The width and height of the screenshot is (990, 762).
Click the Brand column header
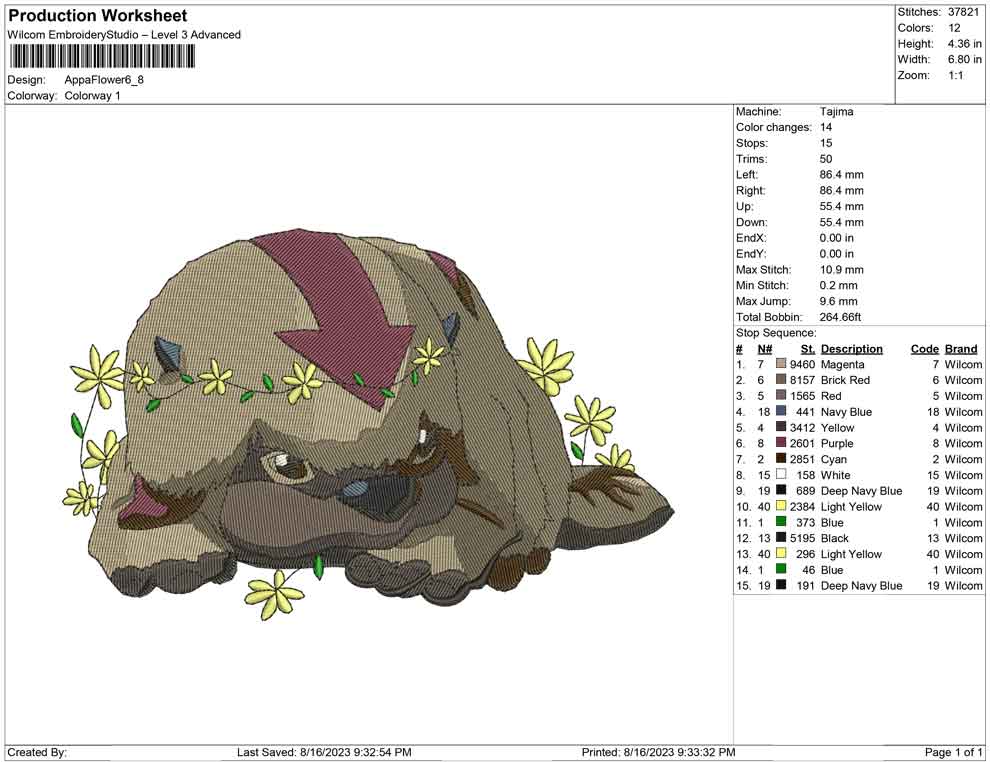point(961,349)
